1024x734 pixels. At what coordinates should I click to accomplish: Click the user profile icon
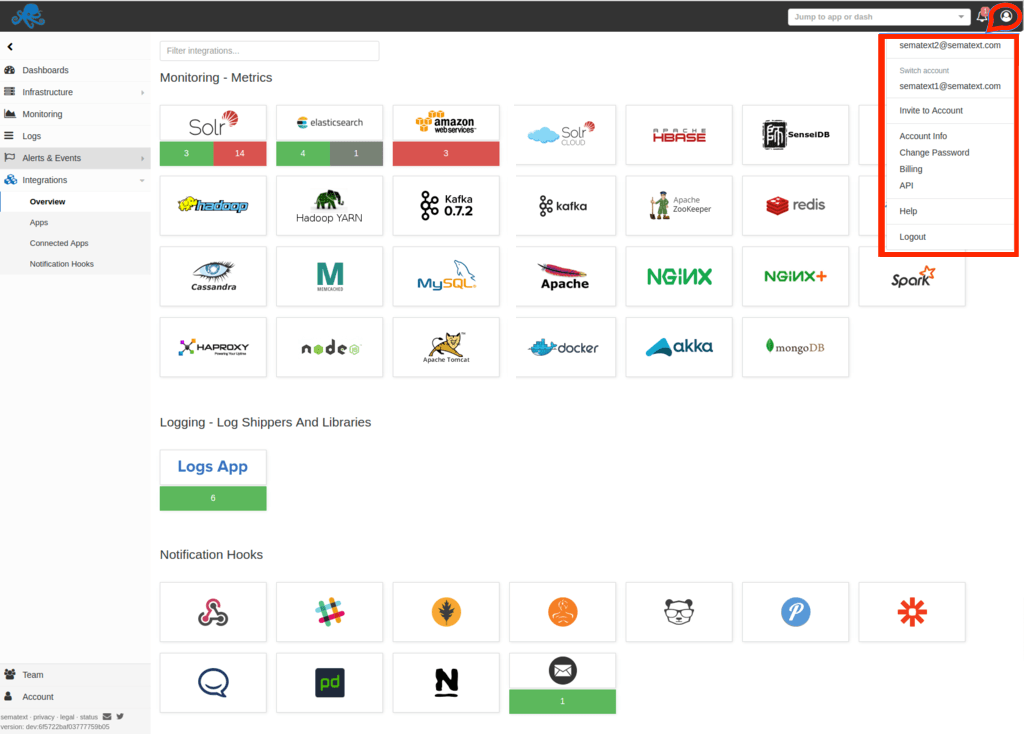(x=1006, y=16)
